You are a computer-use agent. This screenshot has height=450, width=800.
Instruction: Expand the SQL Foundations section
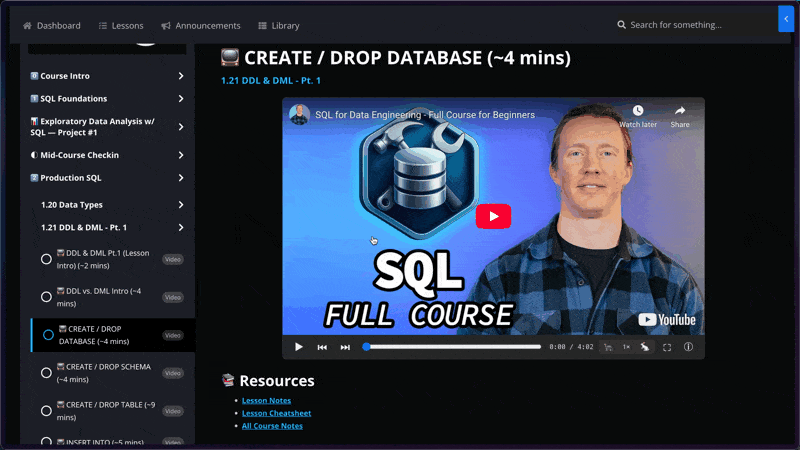(x=181, y=98)
